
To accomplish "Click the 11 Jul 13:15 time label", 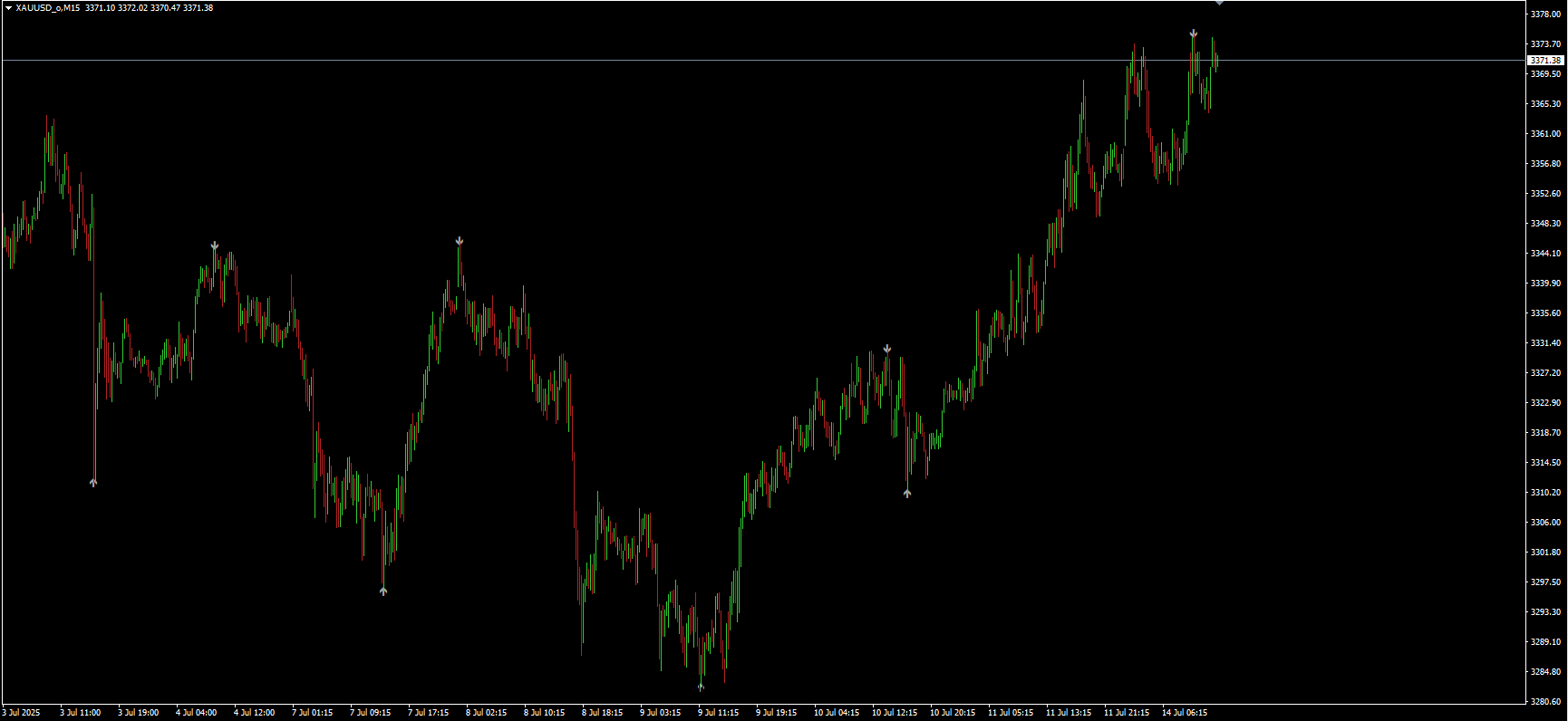I will (1069, 713).
